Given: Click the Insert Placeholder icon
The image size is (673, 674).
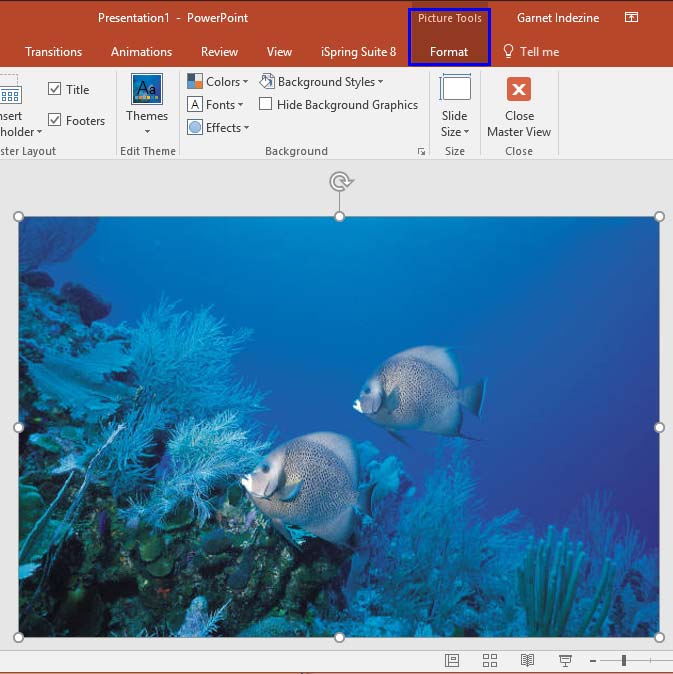Looking at the screenshot, I should (x=10, y=89).
